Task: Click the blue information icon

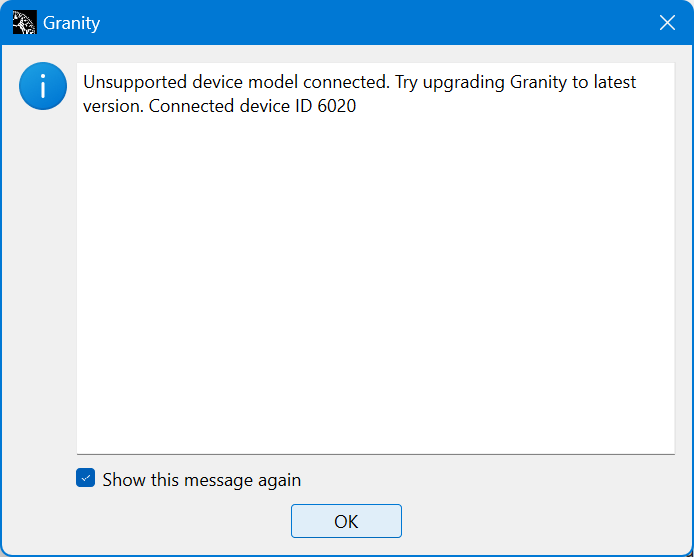Action: (43, 86)
